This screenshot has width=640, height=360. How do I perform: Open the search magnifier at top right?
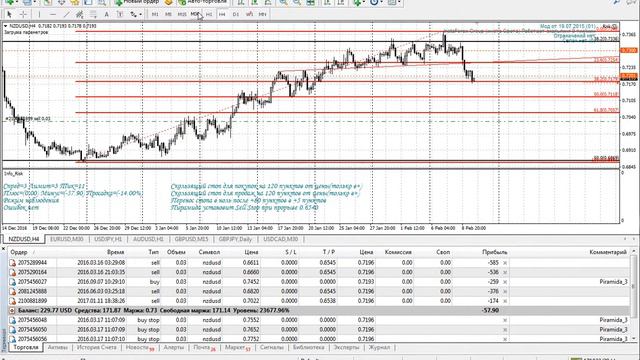click(x=617, y=2)
